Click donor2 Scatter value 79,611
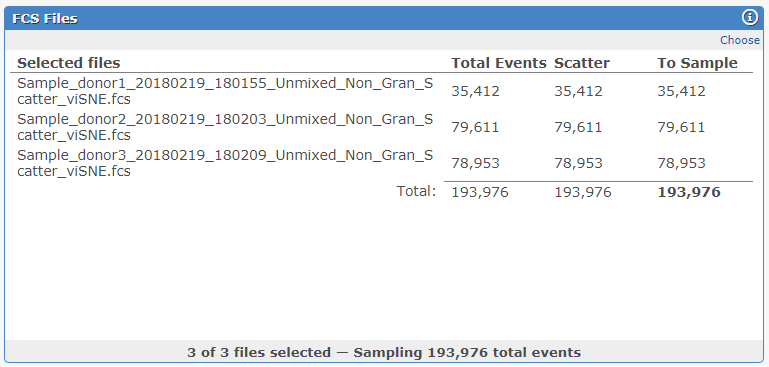 [x=578, y=127]
